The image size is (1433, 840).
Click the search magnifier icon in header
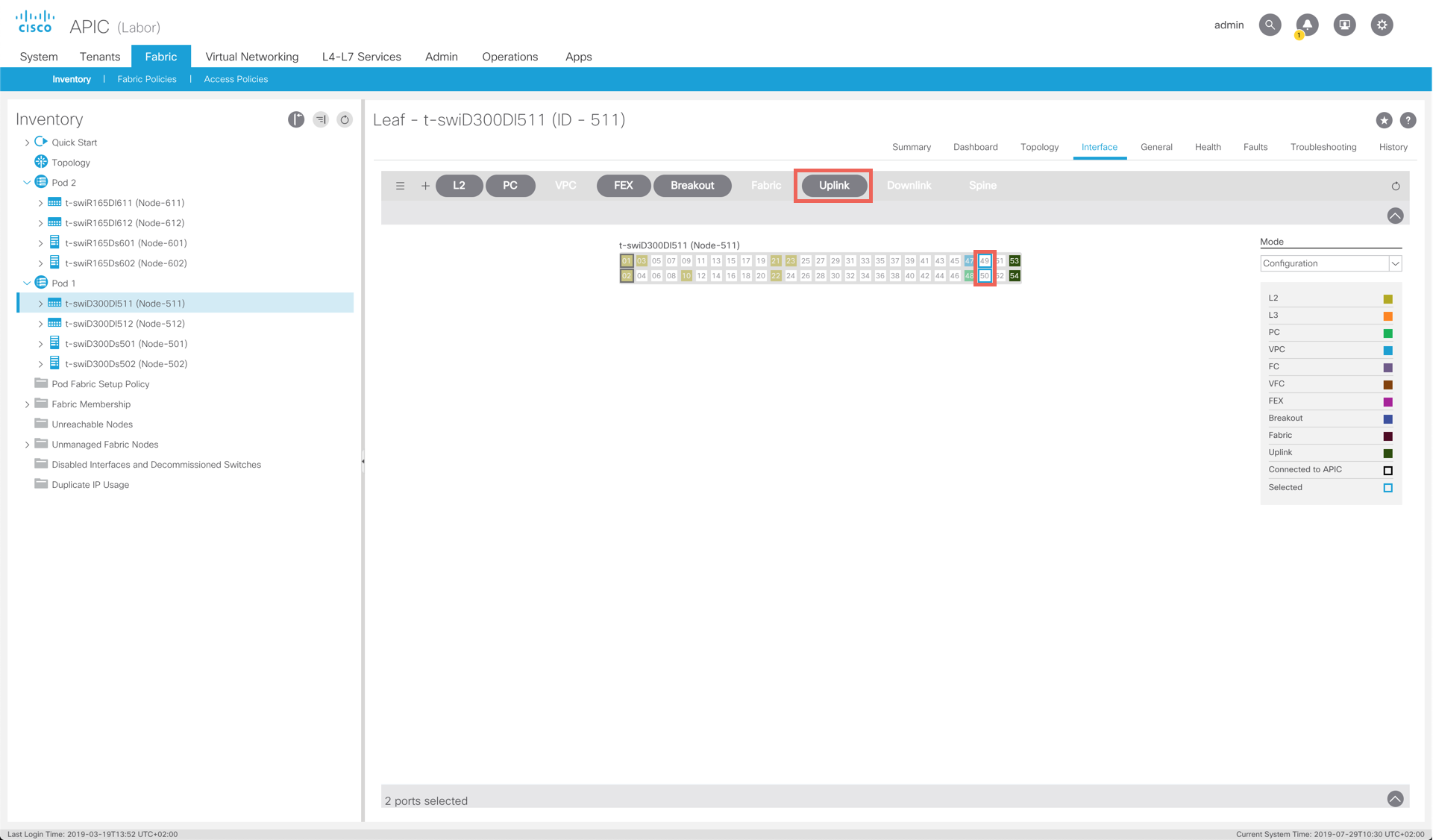click(x=1270, y=25)
